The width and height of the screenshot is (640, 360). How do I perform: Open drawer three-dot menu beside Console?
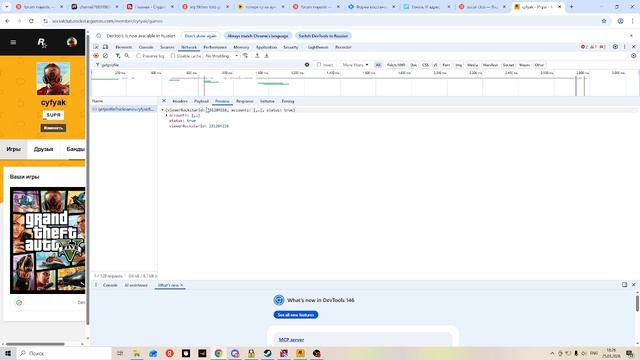[x=96, y=285]
